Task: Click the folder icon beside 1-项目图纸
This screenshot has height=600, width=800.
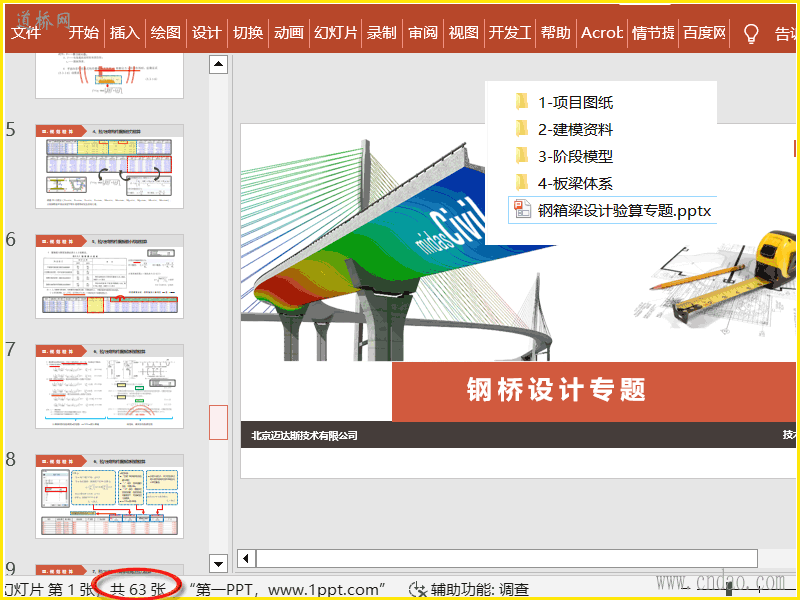Action: coord(521,102)
